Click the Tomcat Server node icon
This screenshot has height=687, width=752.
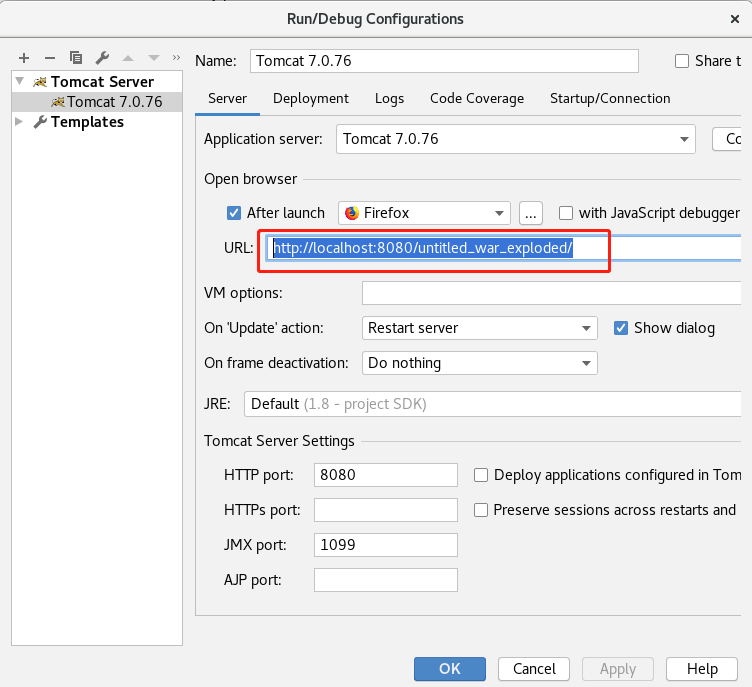click(40, 82)
